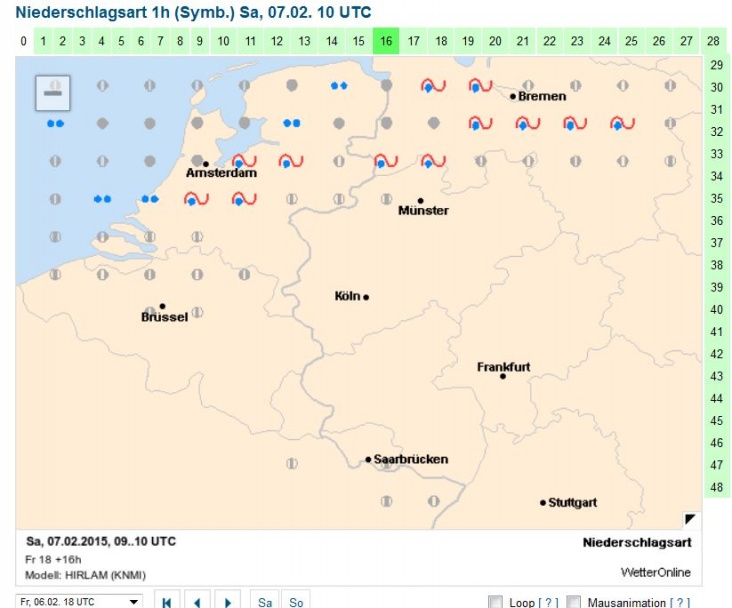Viewport: 732px width, 608px height.
Task: Open the help link next to Loop
Action: tap(548, 602)
